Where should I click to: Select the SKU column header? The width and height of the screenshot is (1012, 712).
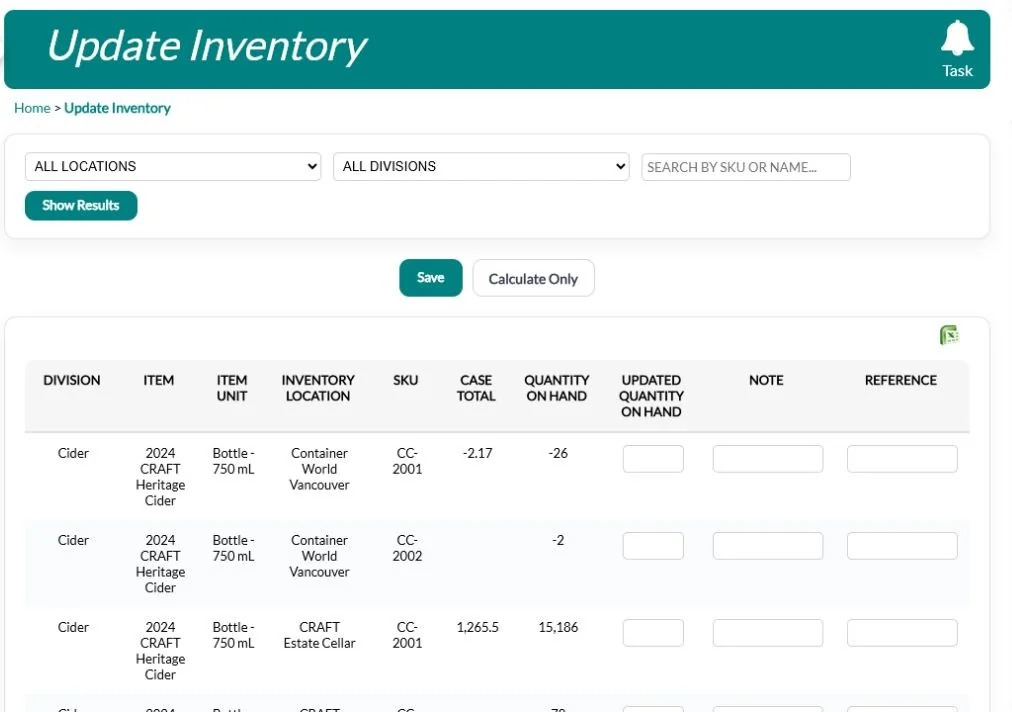(x=405, y=380)
